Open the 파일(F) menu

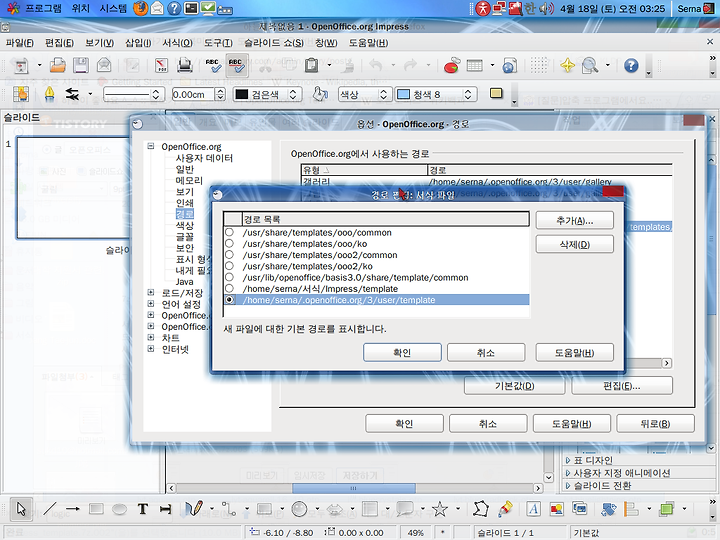point(20,43)
